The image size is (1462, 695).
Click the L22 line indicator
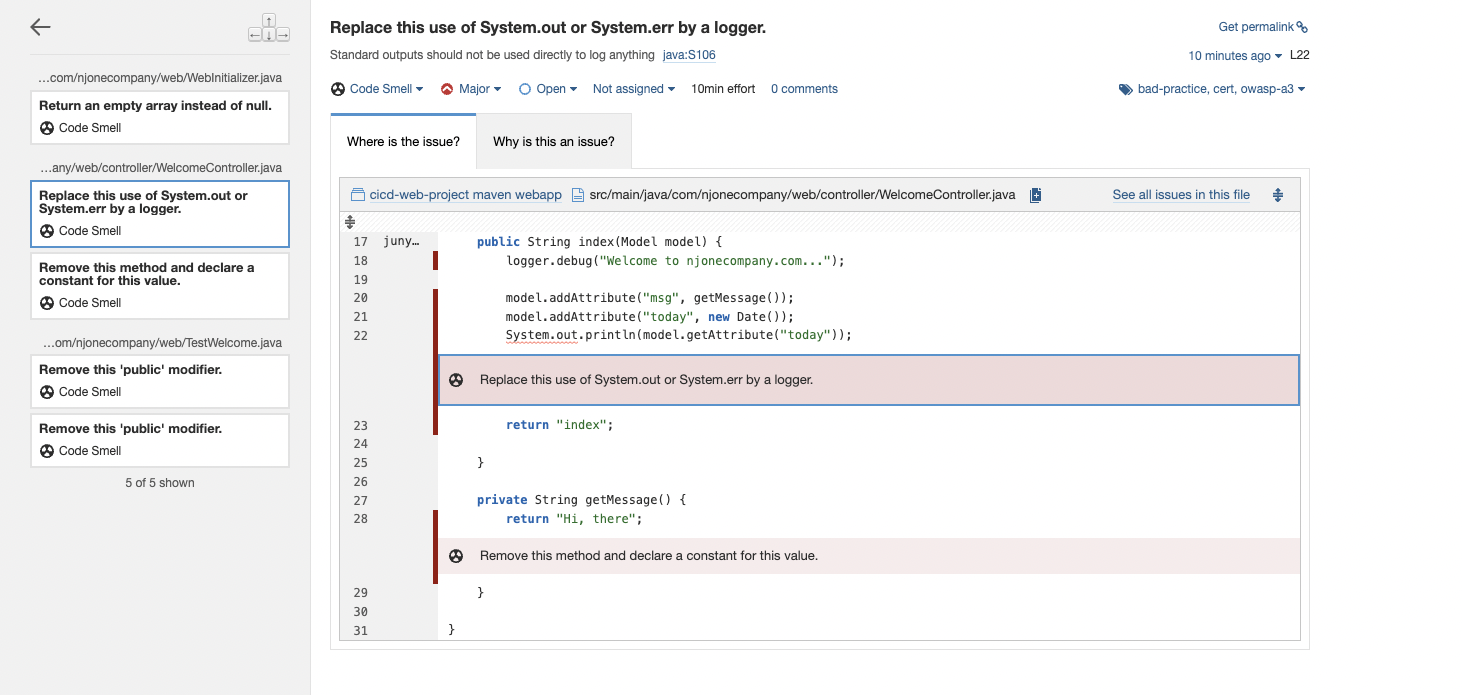point(1299,55)
